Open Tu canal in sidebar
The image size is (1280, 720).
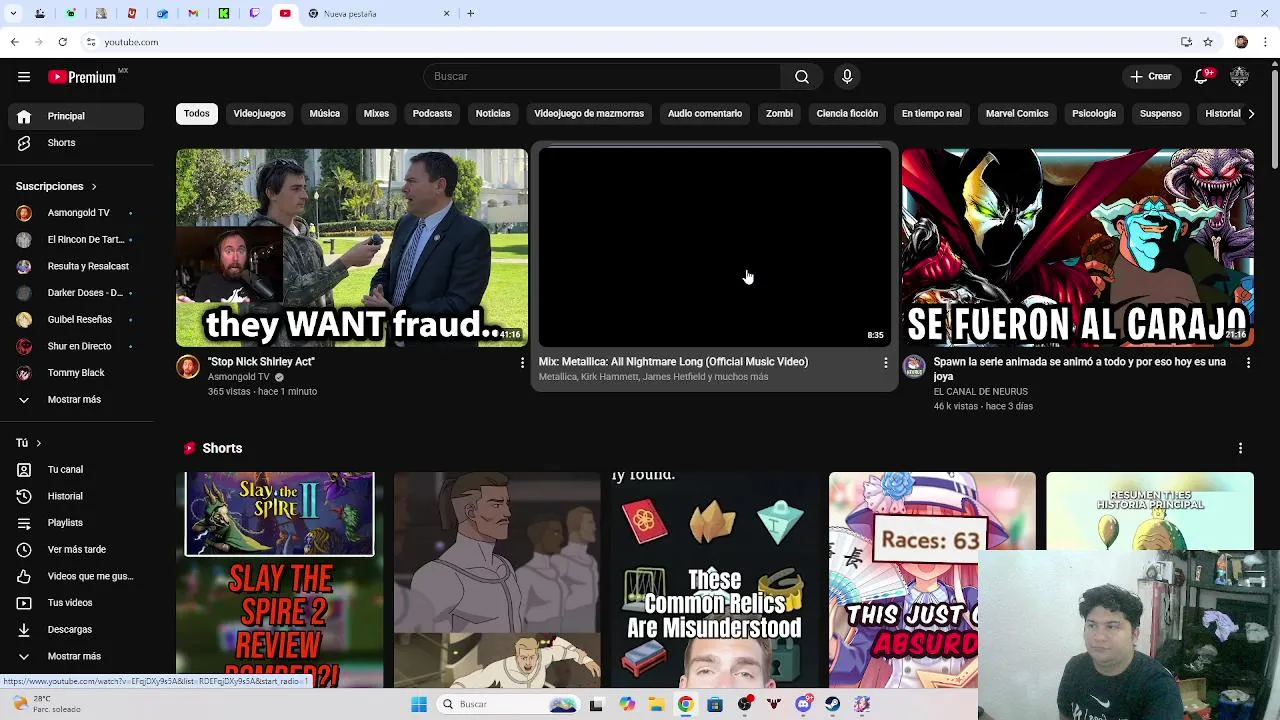pyautogui.click(x=76, y=469)
